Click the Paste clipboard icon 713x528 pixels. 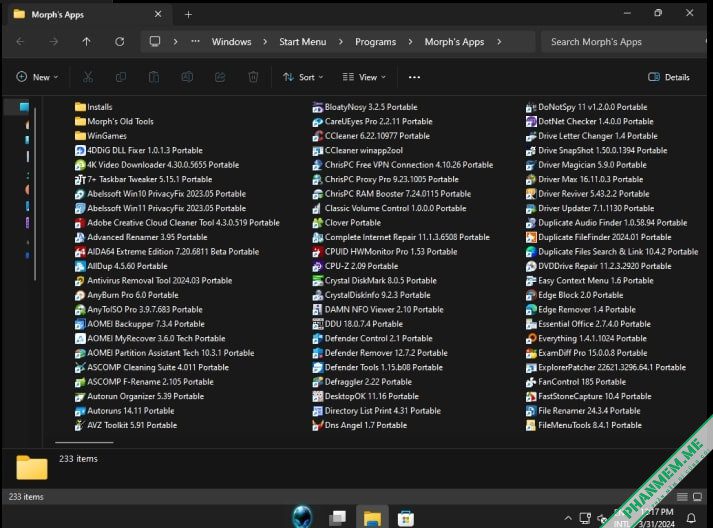pyautogui.click(x=154, y=77)
